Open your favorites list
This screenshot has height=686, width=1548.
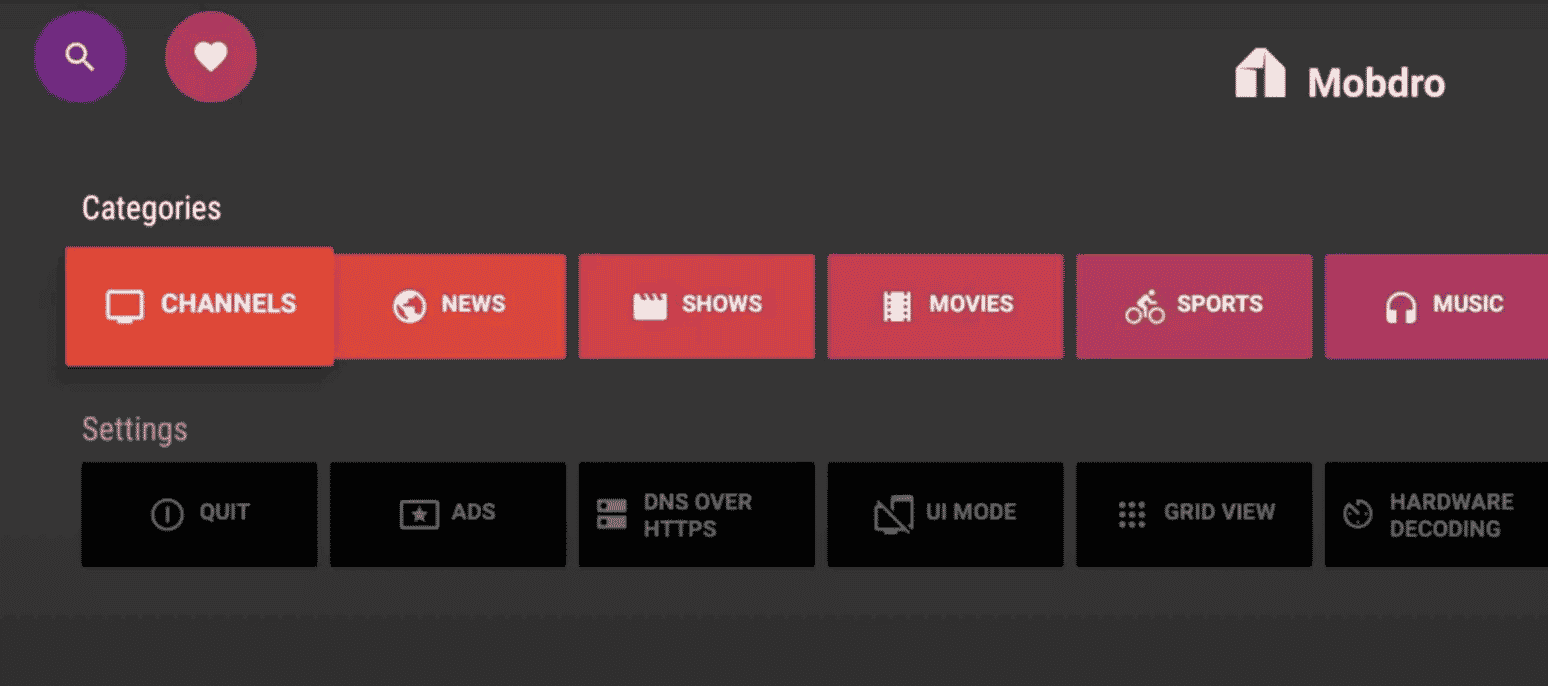210,57
